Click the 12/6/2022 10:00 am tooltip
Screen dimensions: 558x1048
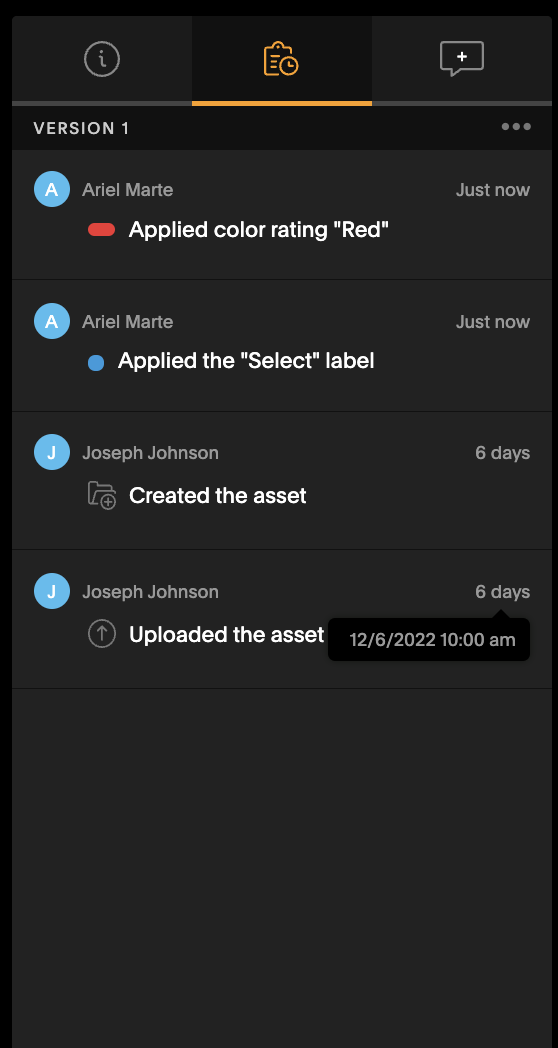[429, 640]
